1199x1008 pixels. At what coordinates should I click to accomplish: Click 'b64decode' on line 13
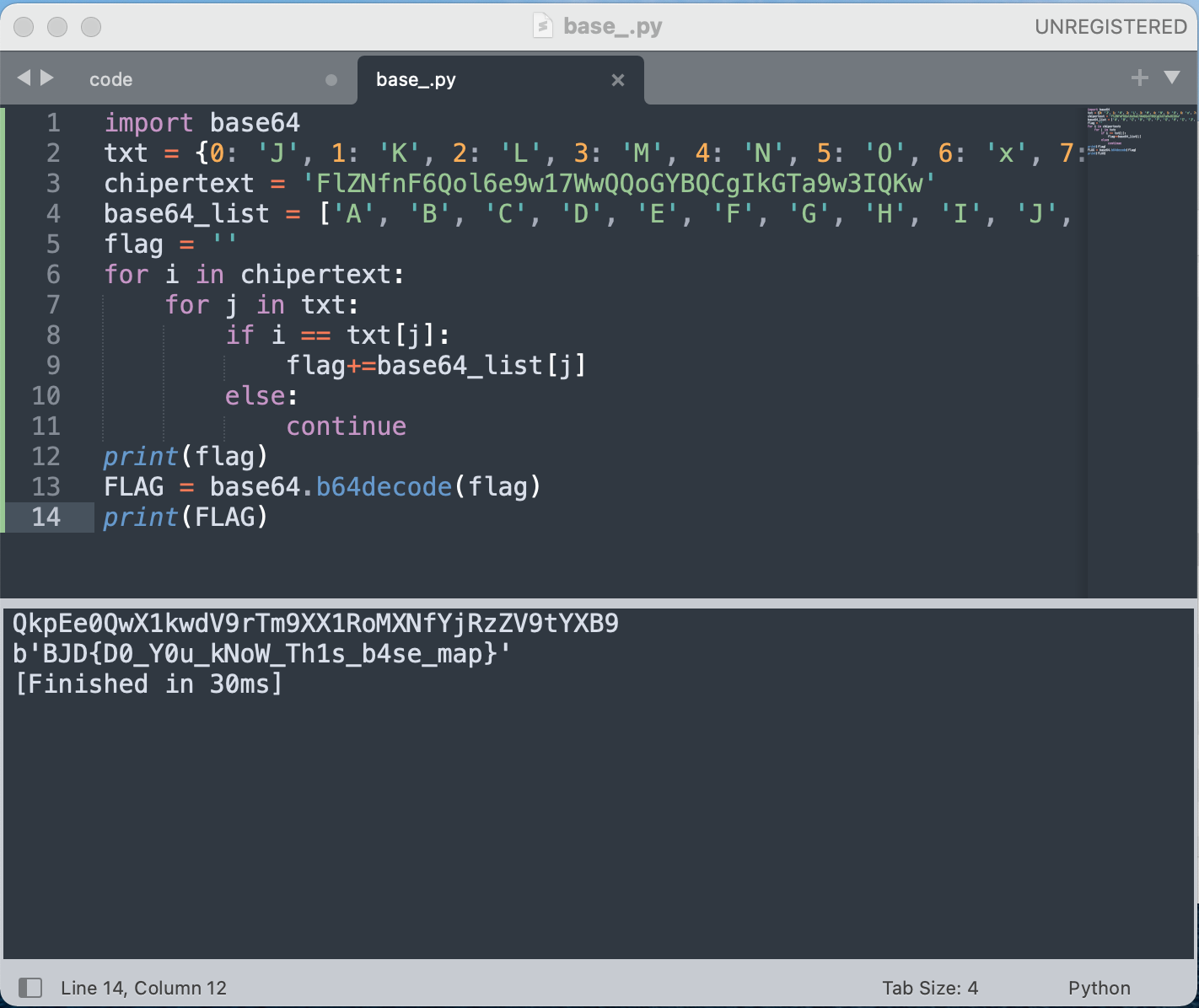point(384,487)
